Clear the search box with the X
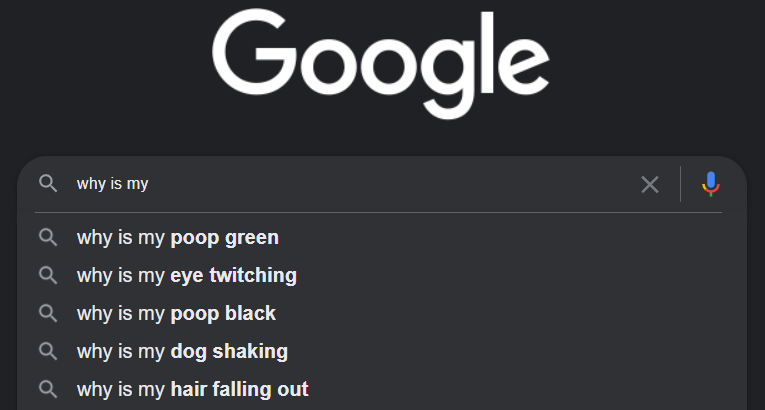 (x=650, y=184)
